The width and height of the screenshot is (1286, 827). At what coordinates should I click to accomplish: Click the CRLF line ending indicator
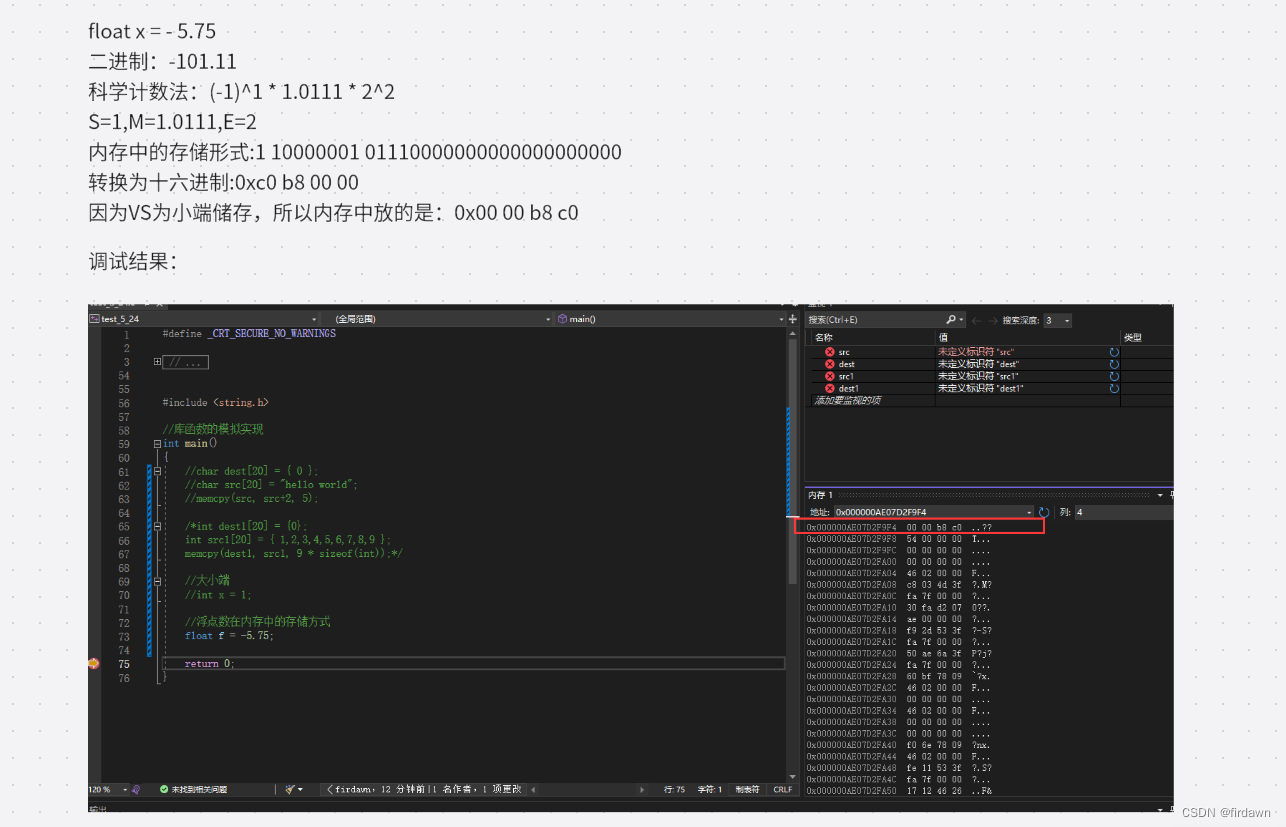tap(782, 789)
